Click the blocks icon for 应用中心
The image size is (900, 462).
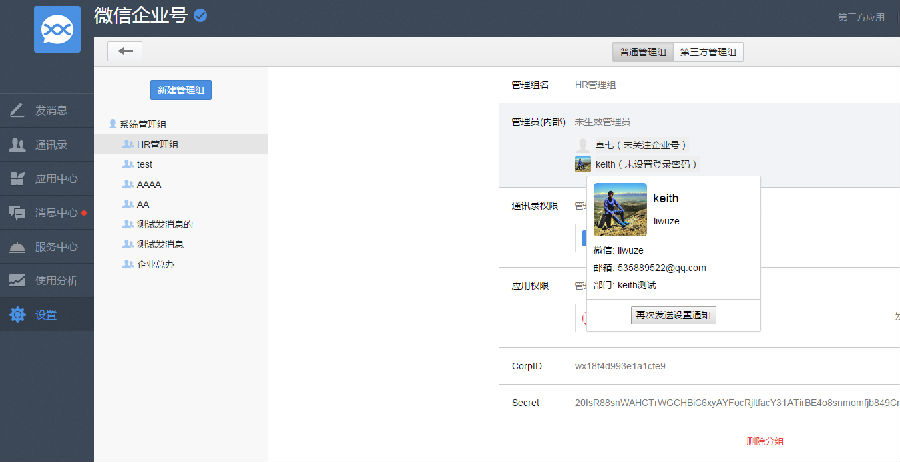pos(17,178)
